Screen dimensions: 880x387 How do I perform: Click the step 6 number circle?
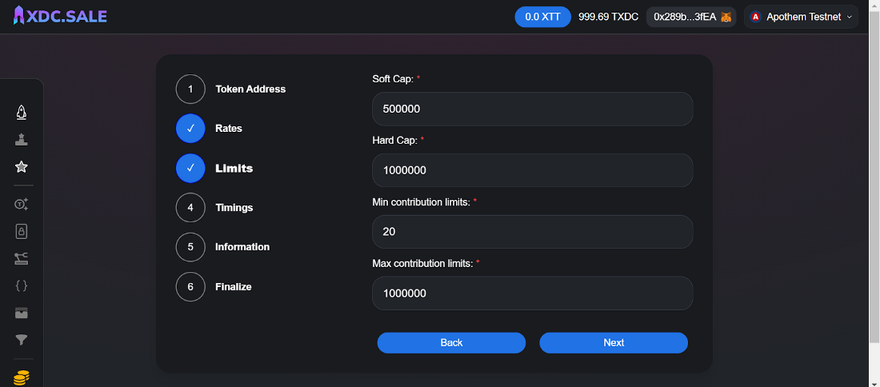pos(190,287)
